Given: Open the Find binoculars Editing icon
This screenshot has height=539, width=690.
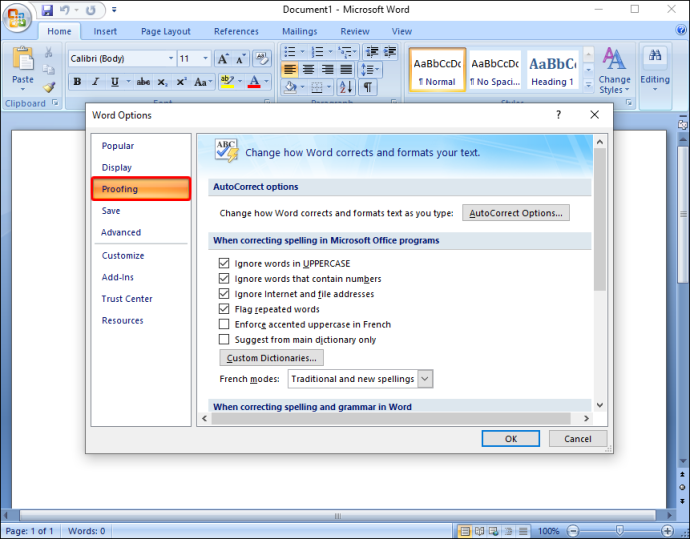Looking at the screenshot, I should [655, 55].
